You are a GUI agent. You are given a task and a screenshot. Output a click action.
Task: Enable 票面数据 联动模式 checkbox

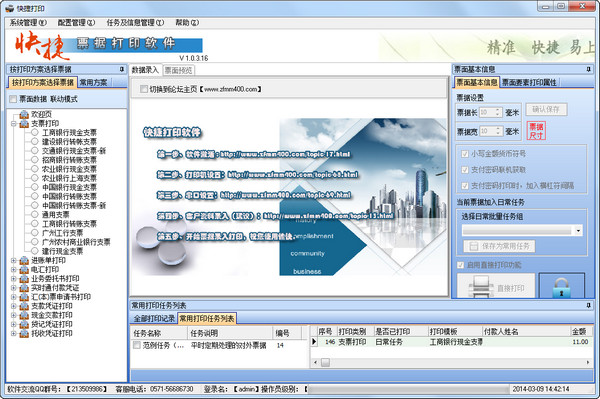[13, 99]
